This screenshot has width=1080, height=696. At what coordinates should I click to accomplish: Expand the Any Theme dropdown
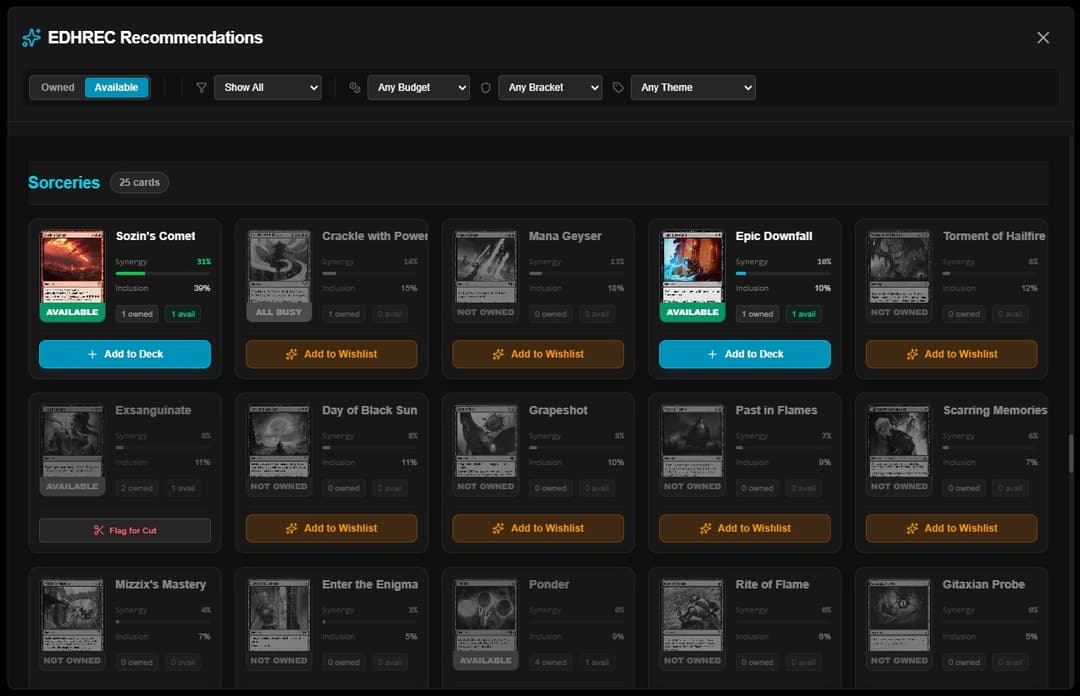(693, 88)
